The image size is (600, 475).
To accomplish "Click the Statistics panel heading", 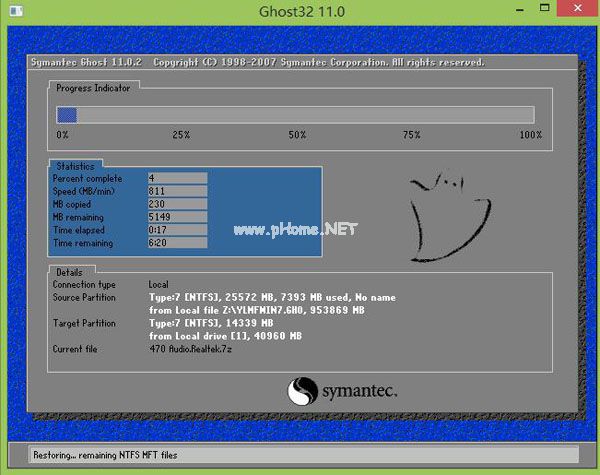I will pos(76,165).
